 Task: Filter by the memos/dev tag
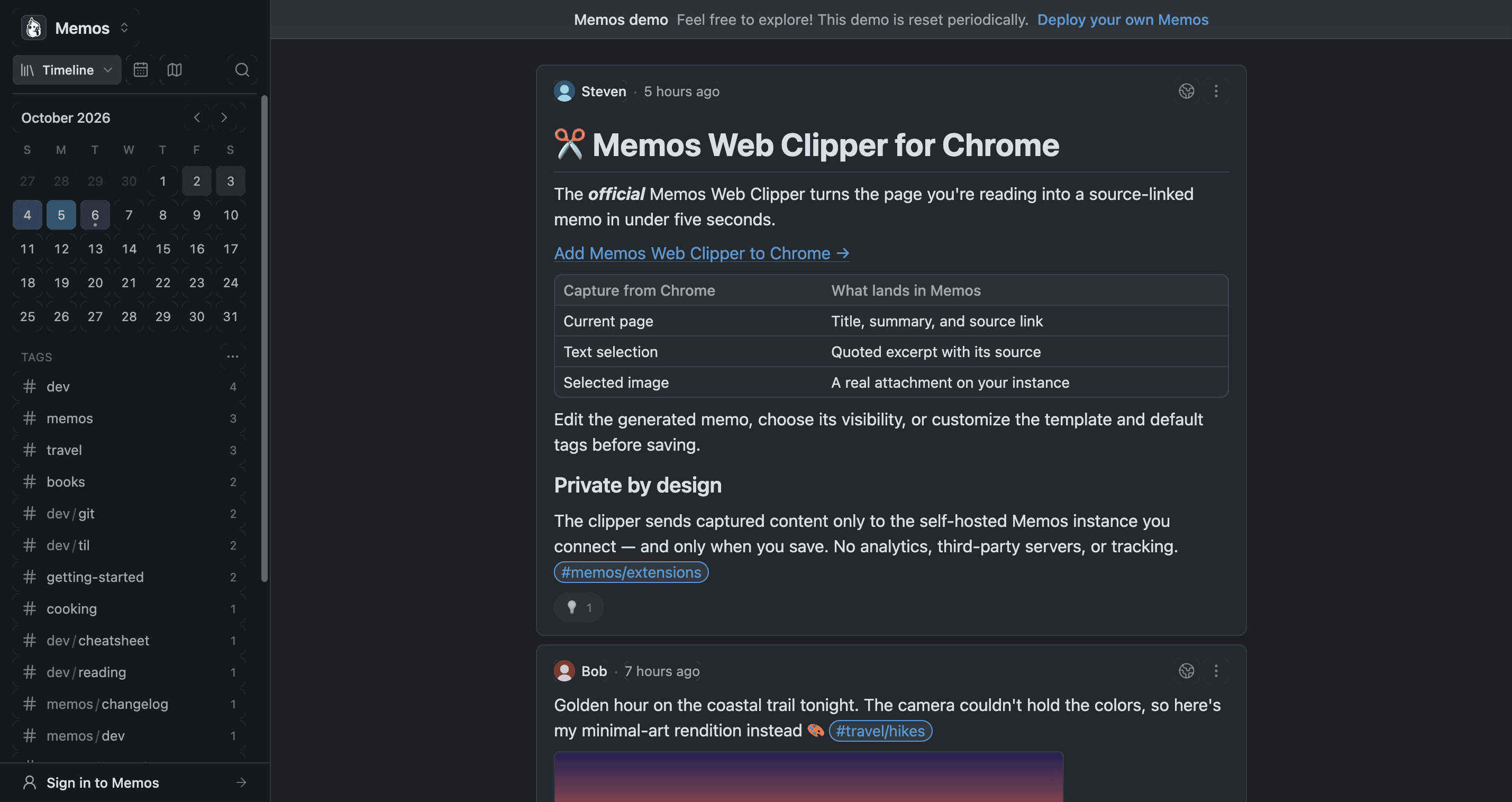tap(129, 735)
